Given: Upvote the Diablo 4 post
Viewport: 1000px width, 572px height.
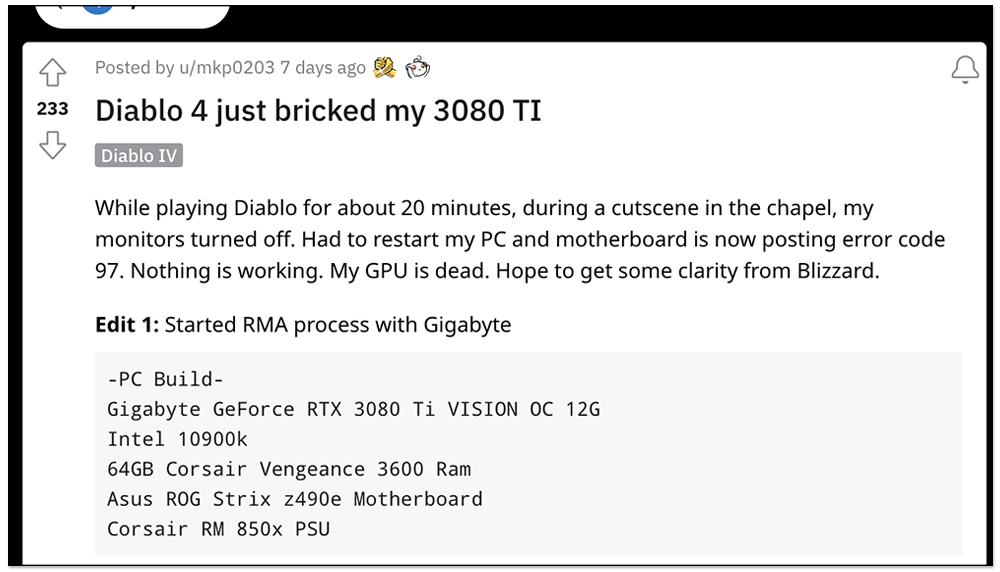Looking at the screenshot, I should tap(52, 73).
